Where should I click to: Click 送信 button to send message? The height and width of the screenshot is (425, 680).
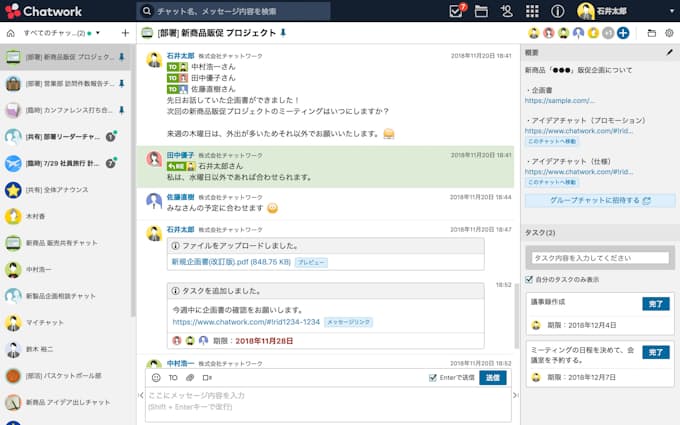492,378
